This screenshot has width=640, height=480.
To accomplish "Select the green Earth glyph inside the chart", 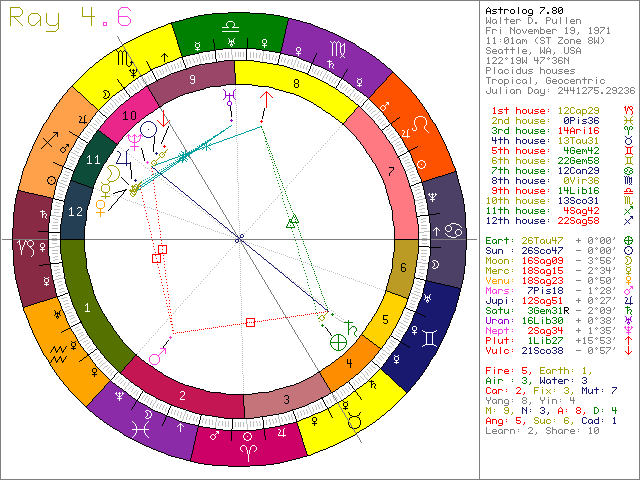I will coord(338,342).
